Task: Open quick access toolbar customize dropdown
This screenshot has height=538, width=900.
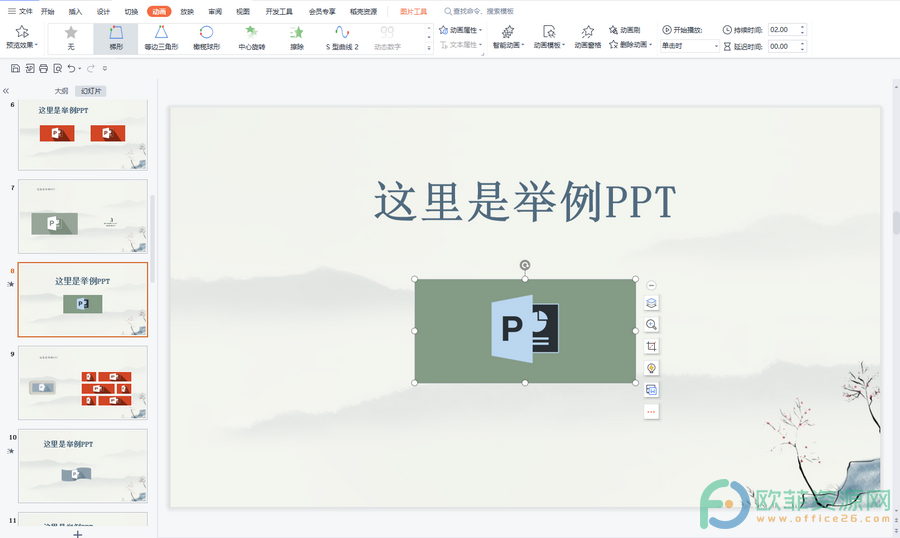Action: (x=104, y=68)
